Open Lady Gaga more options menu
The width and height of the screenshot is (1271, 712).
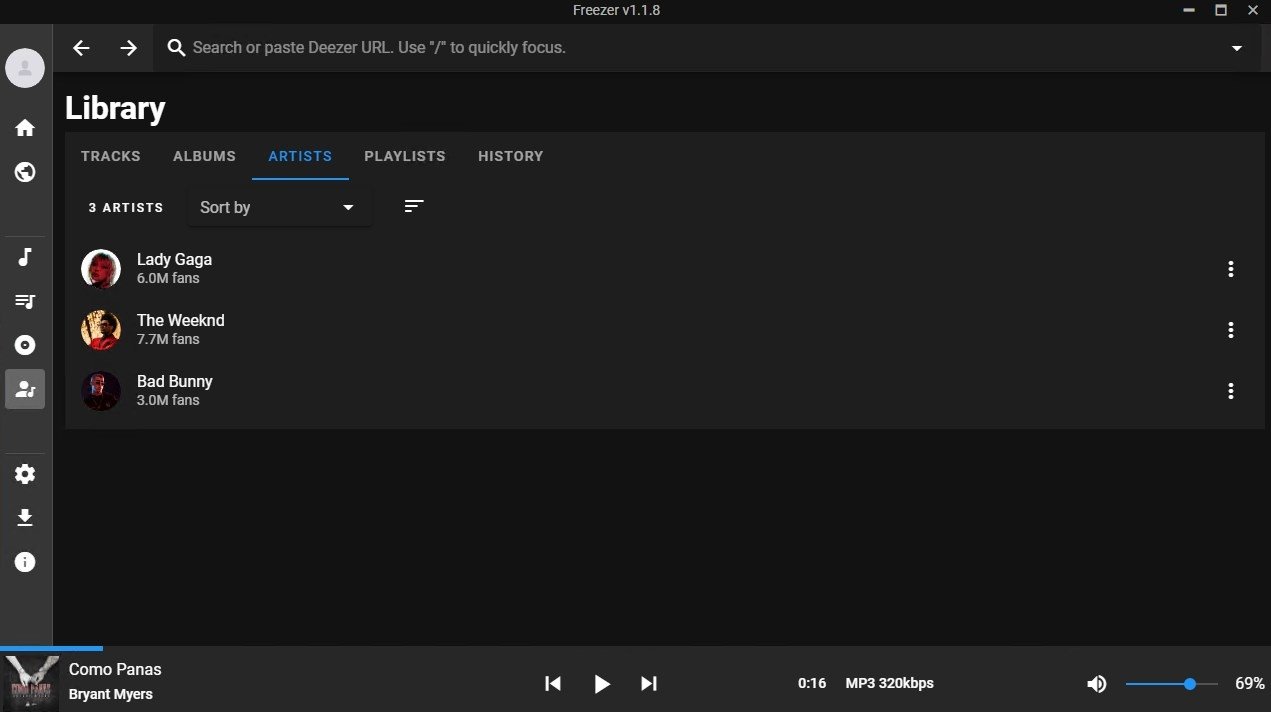pos(1231,269)
